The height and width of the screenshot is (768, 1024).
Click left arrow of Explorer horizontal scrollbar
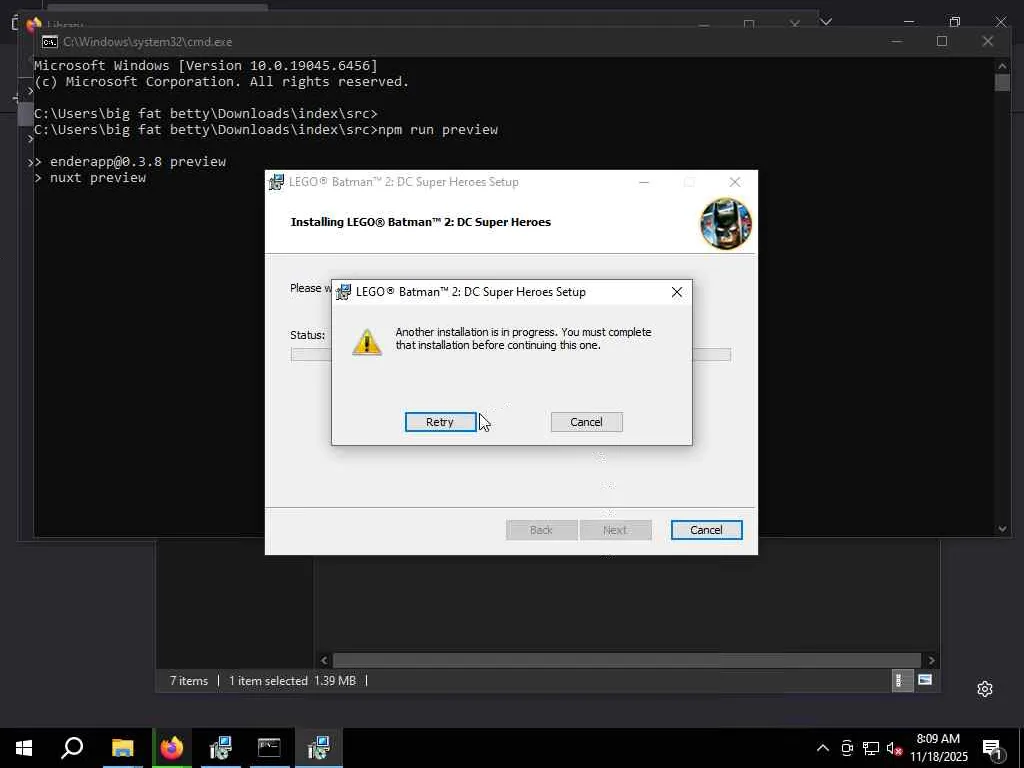(x=324, y=660)
